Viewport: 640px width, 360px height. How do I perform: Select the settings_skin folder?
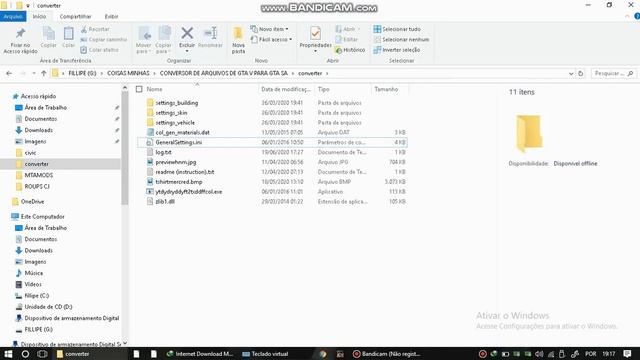click(171, 113)
